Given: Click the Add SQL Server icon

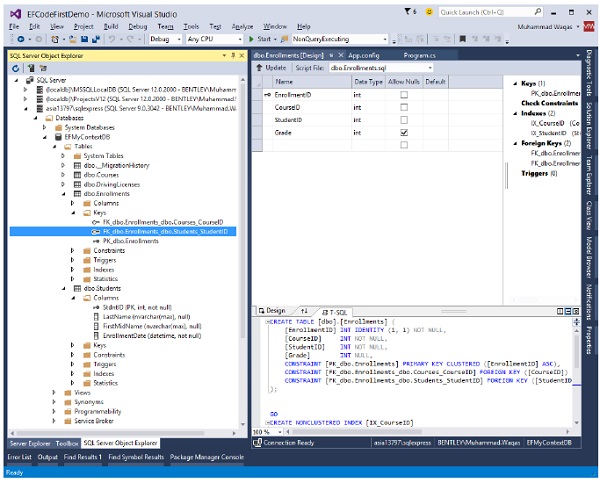Looking at the screenshot, I should 29,68.
